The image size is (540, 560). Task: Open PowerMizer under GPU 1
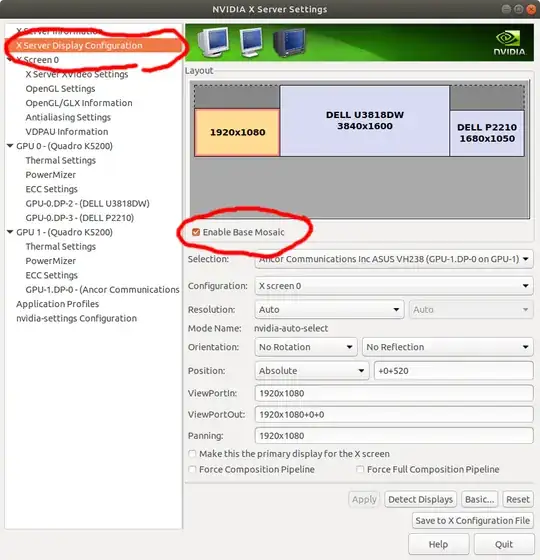(x=51, y=261)
